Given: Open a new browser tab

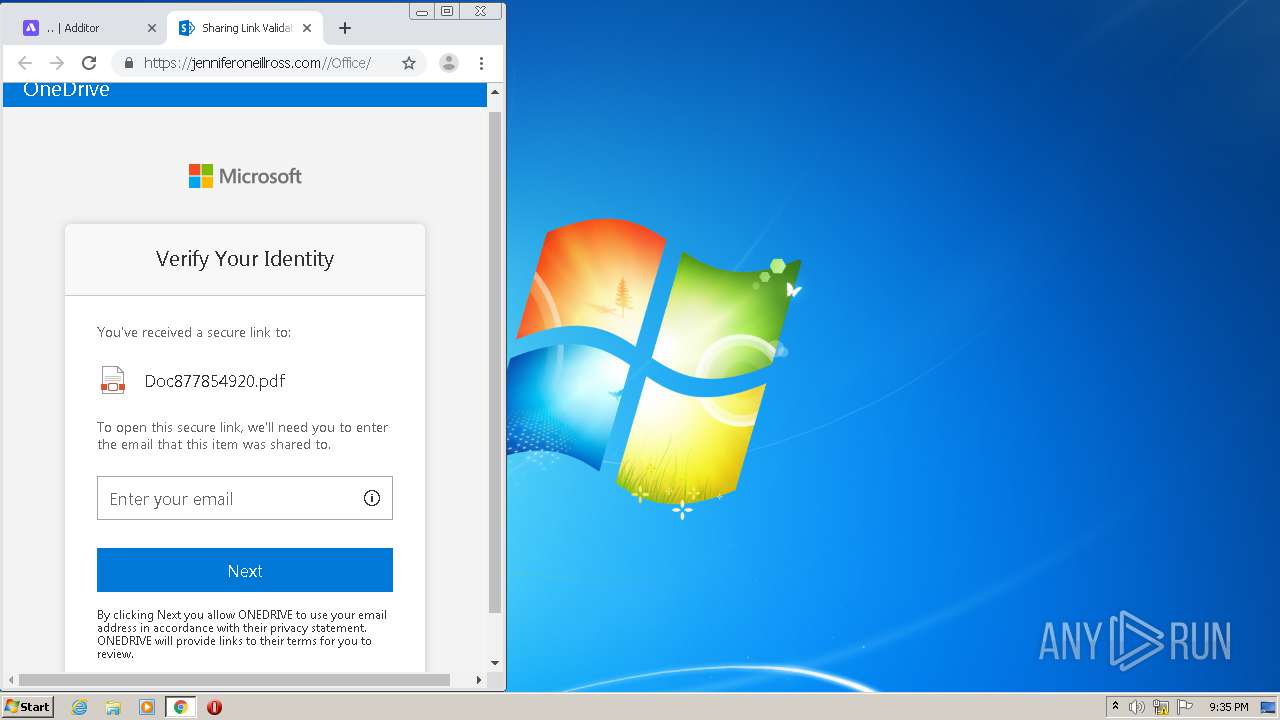Looking at the screenshot, I should pyautogui.click(x=344, y=28).
